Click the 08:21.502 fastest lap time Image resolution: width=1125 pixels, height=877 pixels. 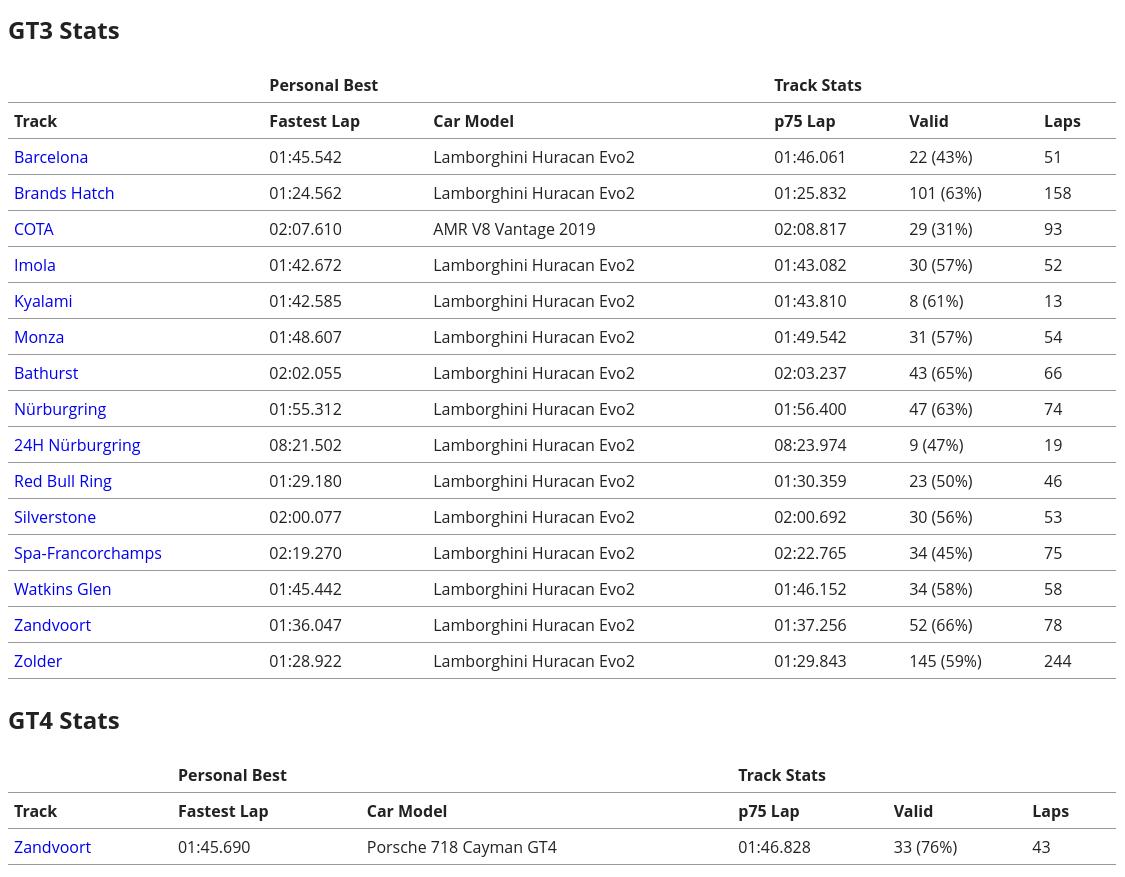[x=305, y=445]
